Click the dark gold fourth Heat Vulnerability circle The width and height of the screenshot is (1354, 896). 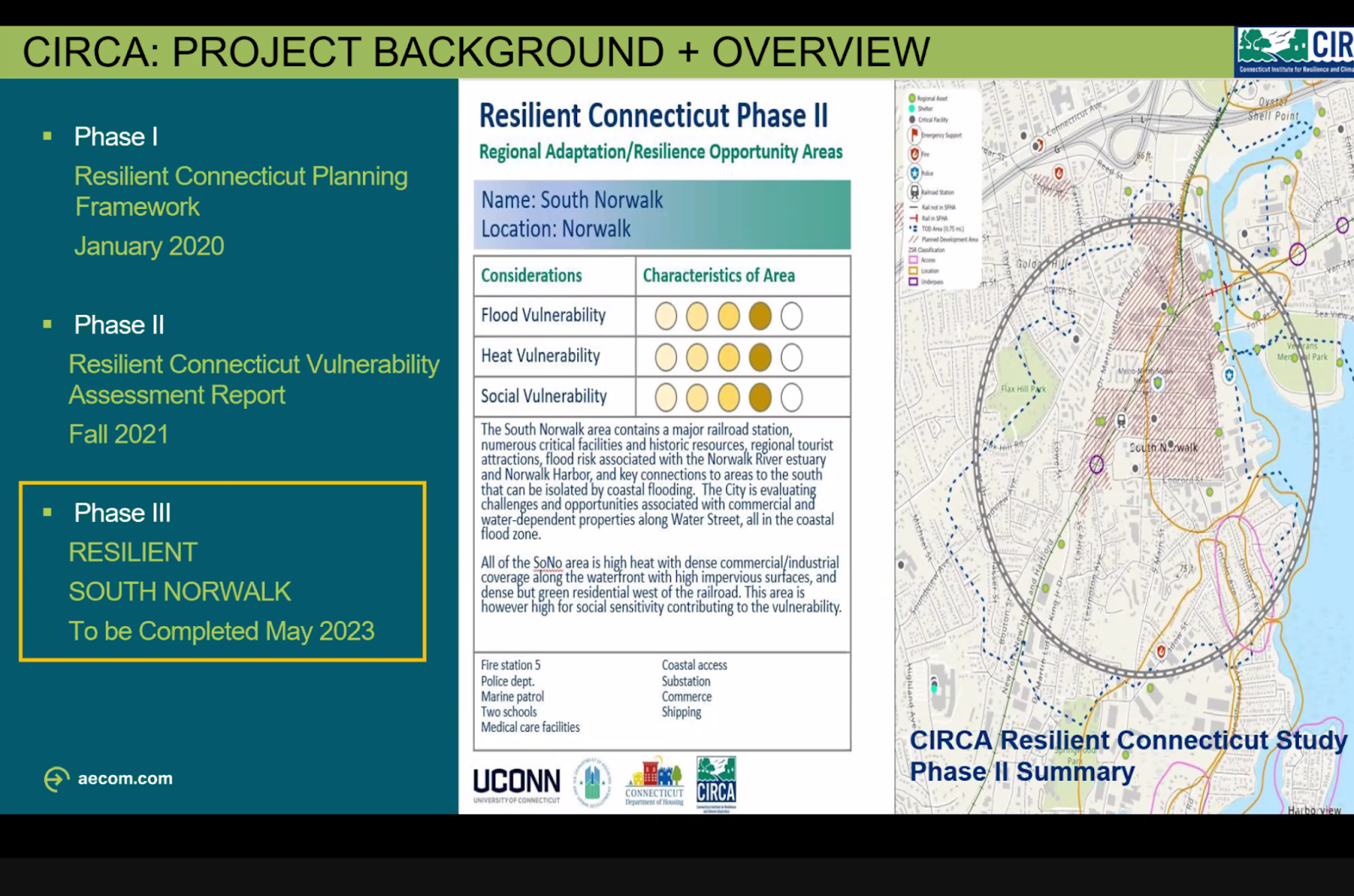coord(760,357)
